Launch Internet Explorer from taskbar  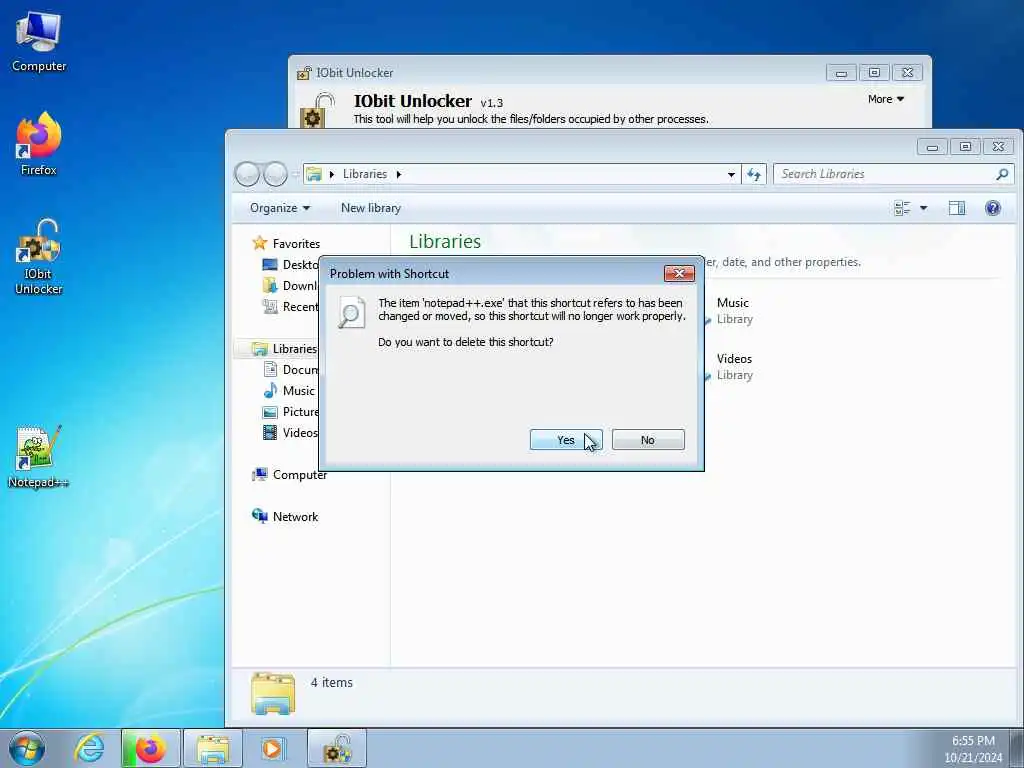[89, 748]
